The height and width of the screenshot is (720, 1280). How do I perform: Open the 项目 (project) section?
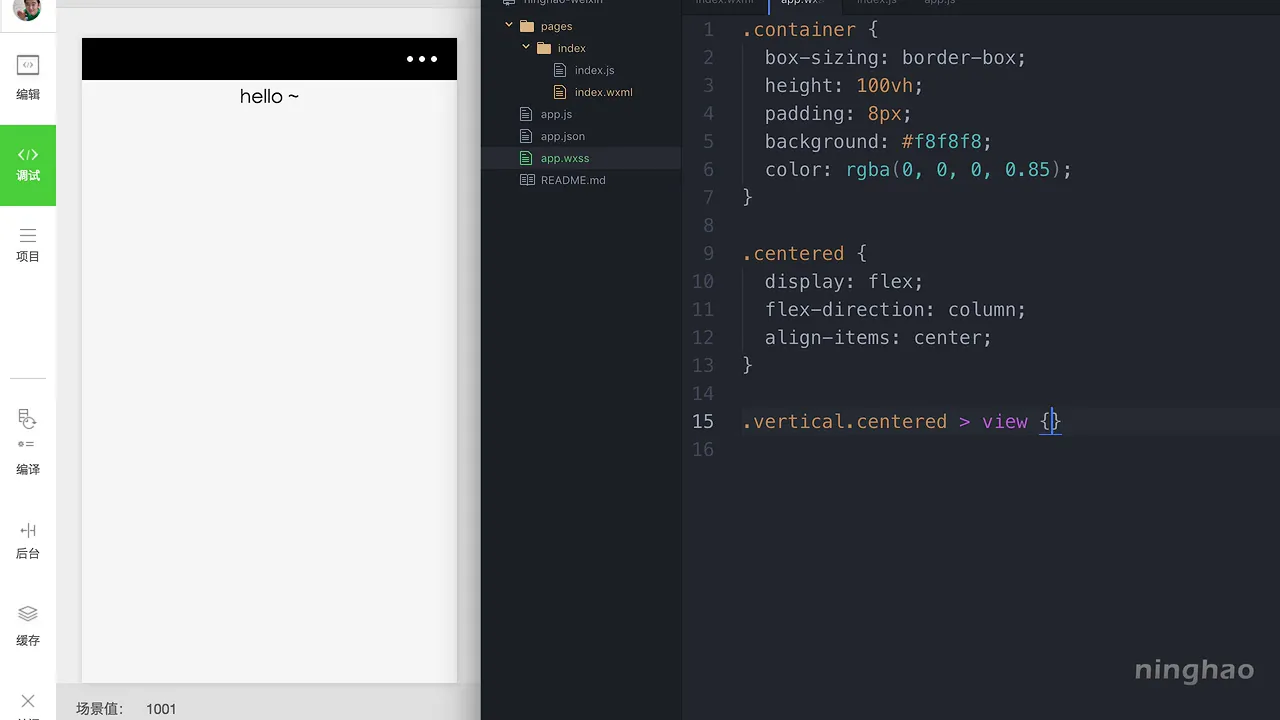point(28,245)
